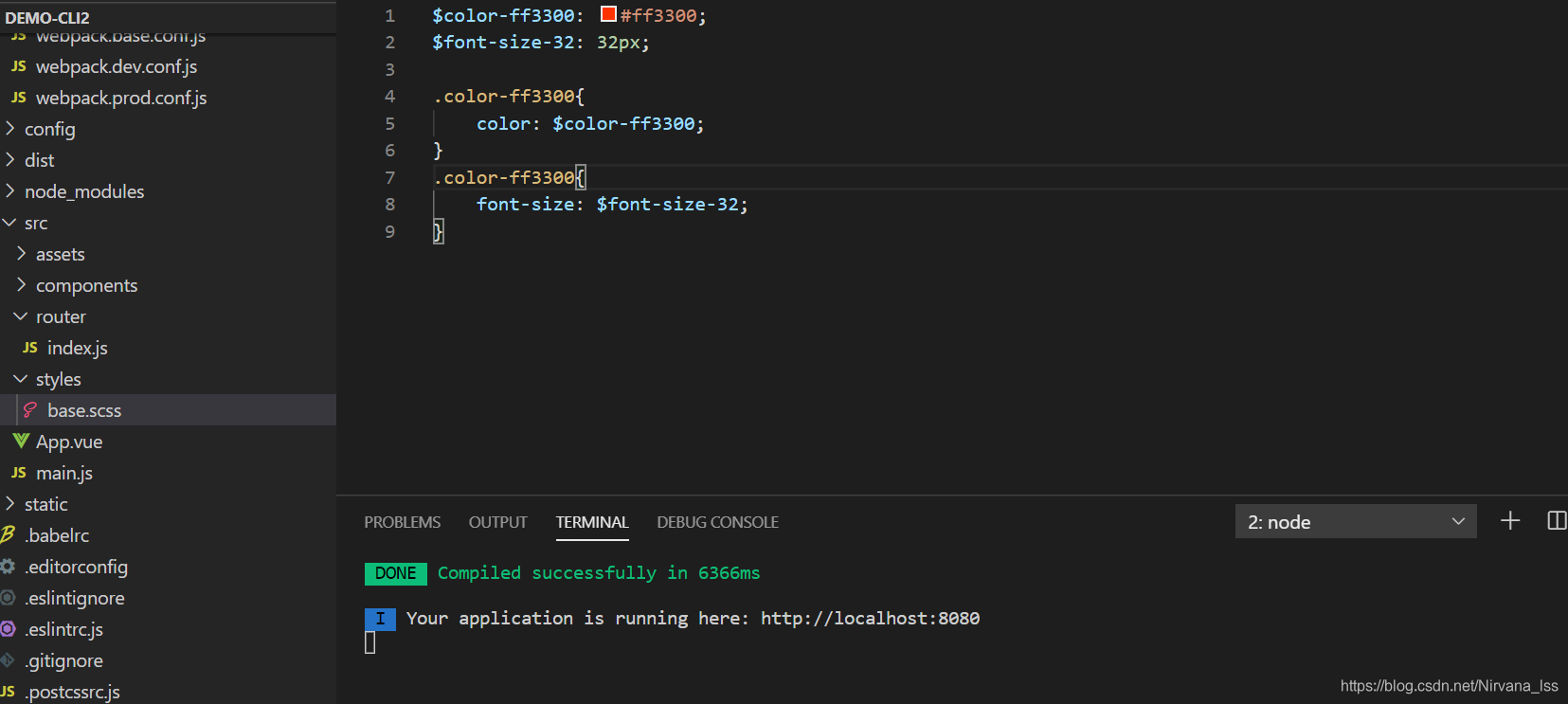Viewport: 1568px width, 704px height.
Task: Open the terminal selector dropdown '2: node'
Action: pyautogui.click(x=1356, y=521)
